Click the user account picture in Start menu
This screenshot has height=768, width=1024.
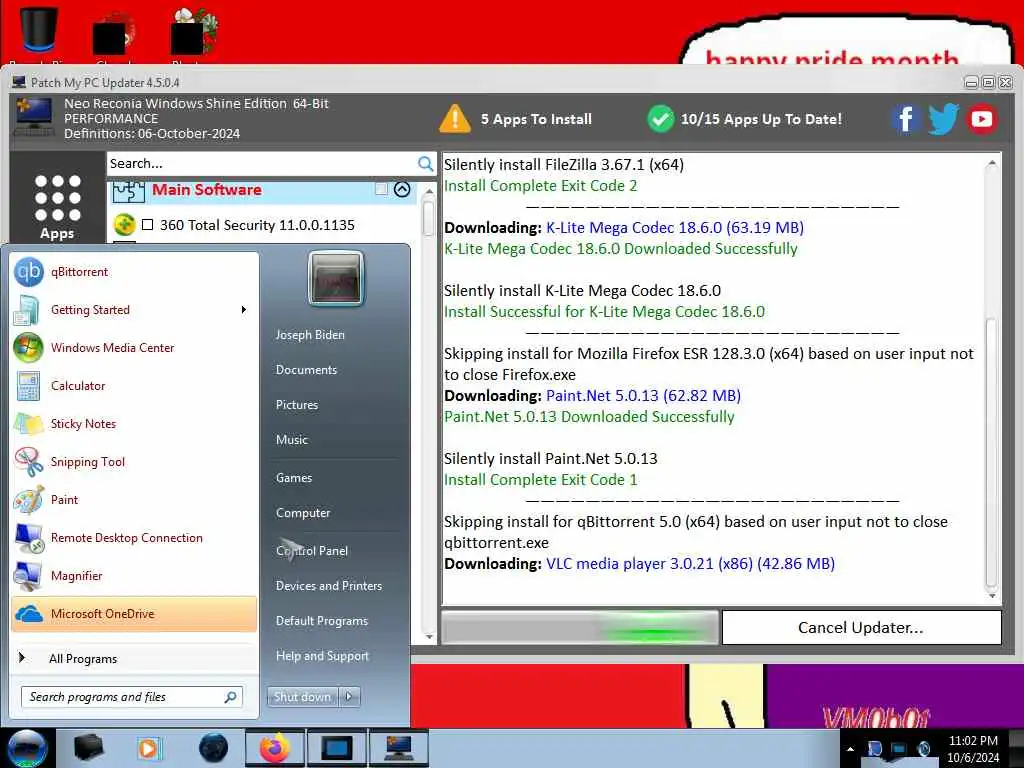point(336,278)
